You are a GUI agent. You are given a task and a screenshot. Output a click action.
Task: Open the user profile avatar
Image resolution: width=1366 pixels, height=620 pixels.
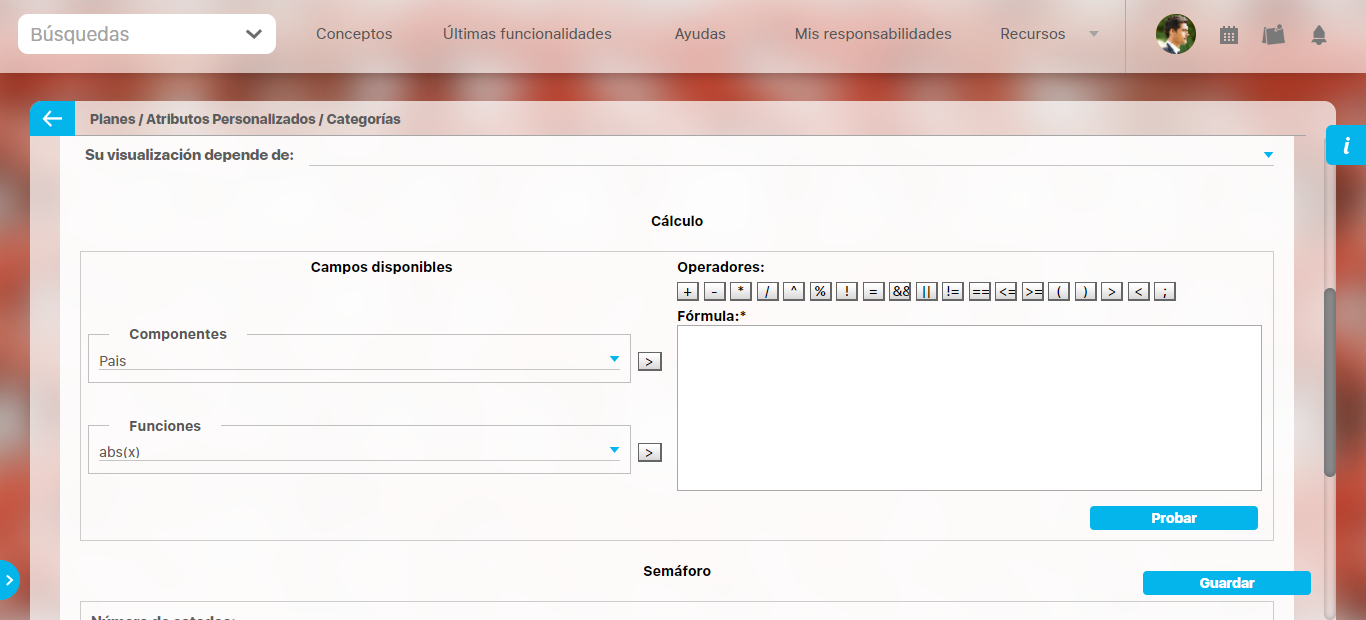1175,34
